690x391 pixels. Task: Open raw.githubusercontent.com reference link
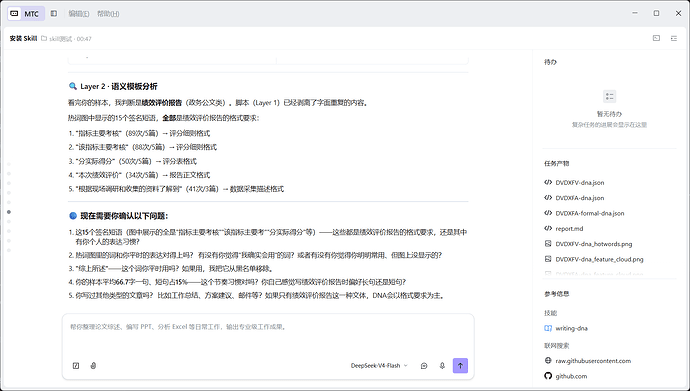pyautogui.click(x=592, y=361)
